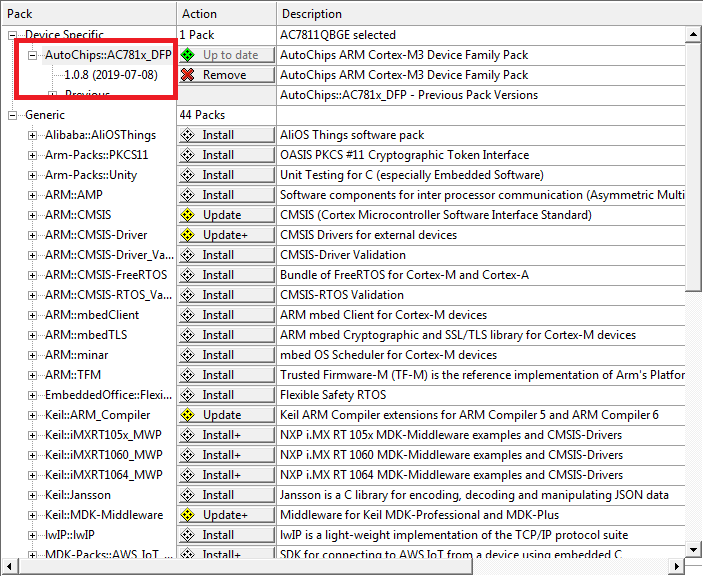
Task: Remove AutoChips pack version 1.0.8
Action: tap(227, 75)
